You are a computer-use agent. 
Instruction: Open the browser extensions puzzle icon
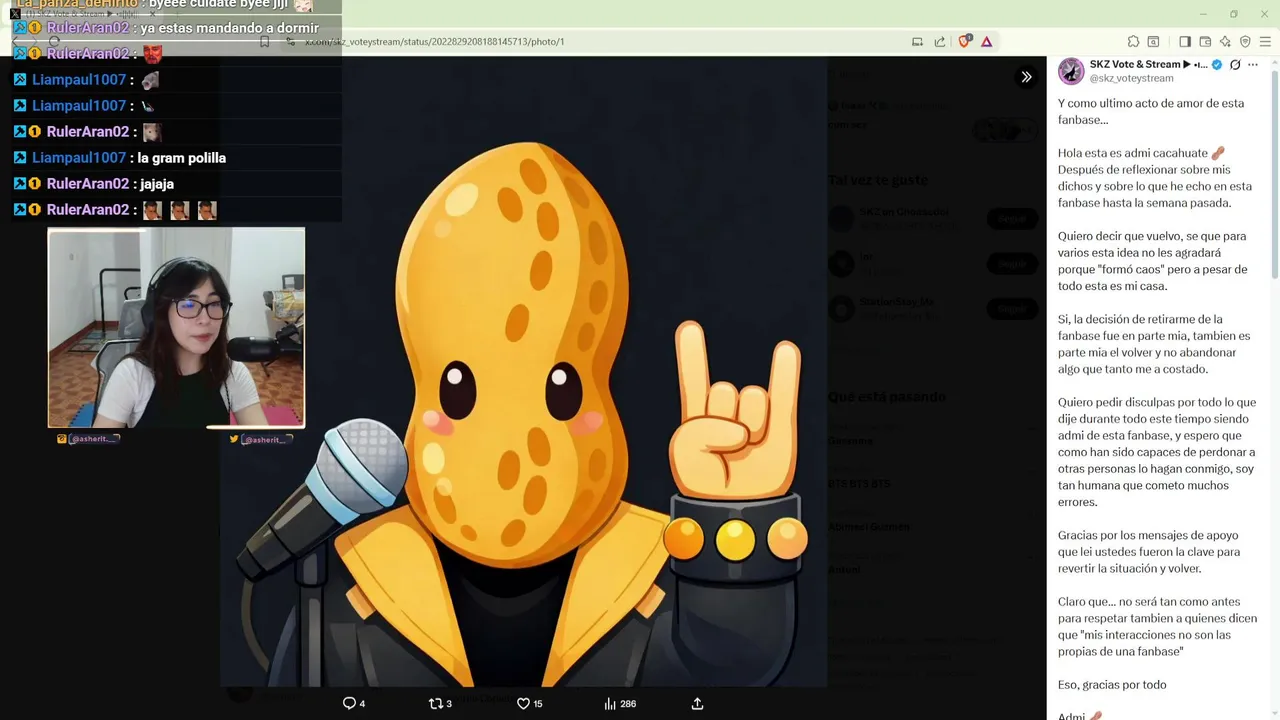(1133, 41)
